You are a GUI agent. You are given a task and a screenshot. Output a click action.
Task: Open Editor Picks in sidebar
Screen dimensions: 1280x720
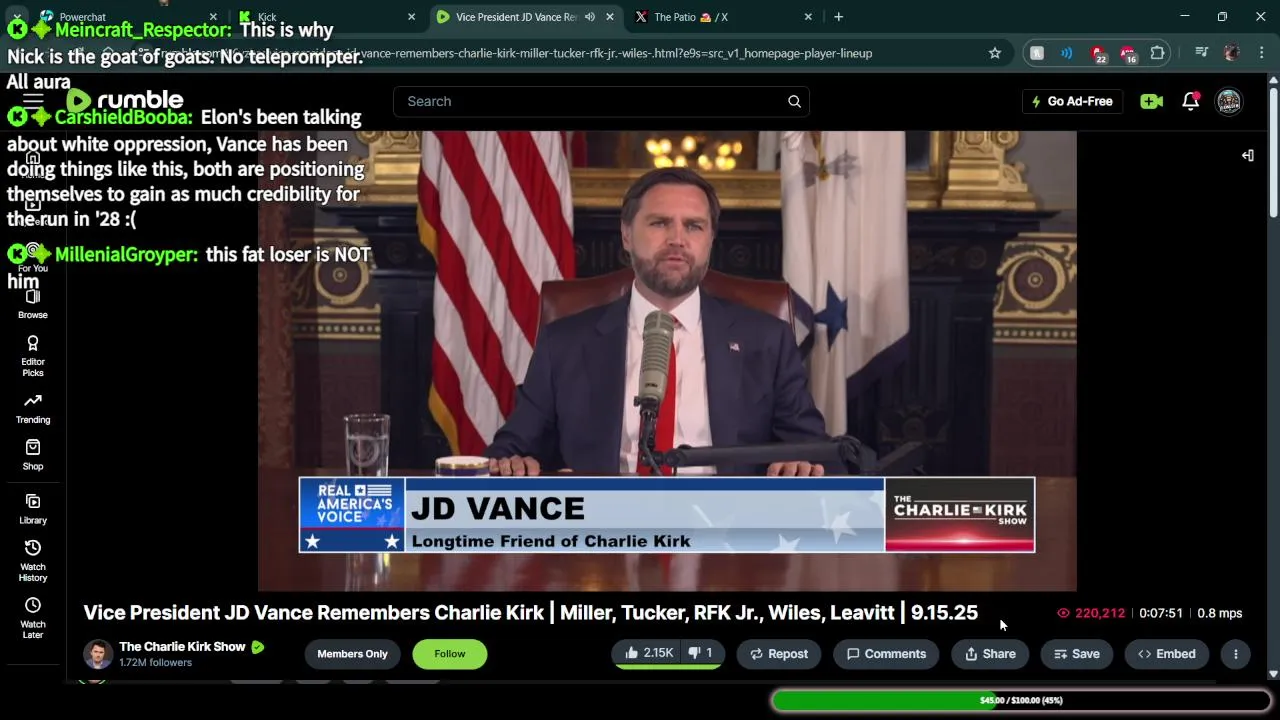pos(32,355)
